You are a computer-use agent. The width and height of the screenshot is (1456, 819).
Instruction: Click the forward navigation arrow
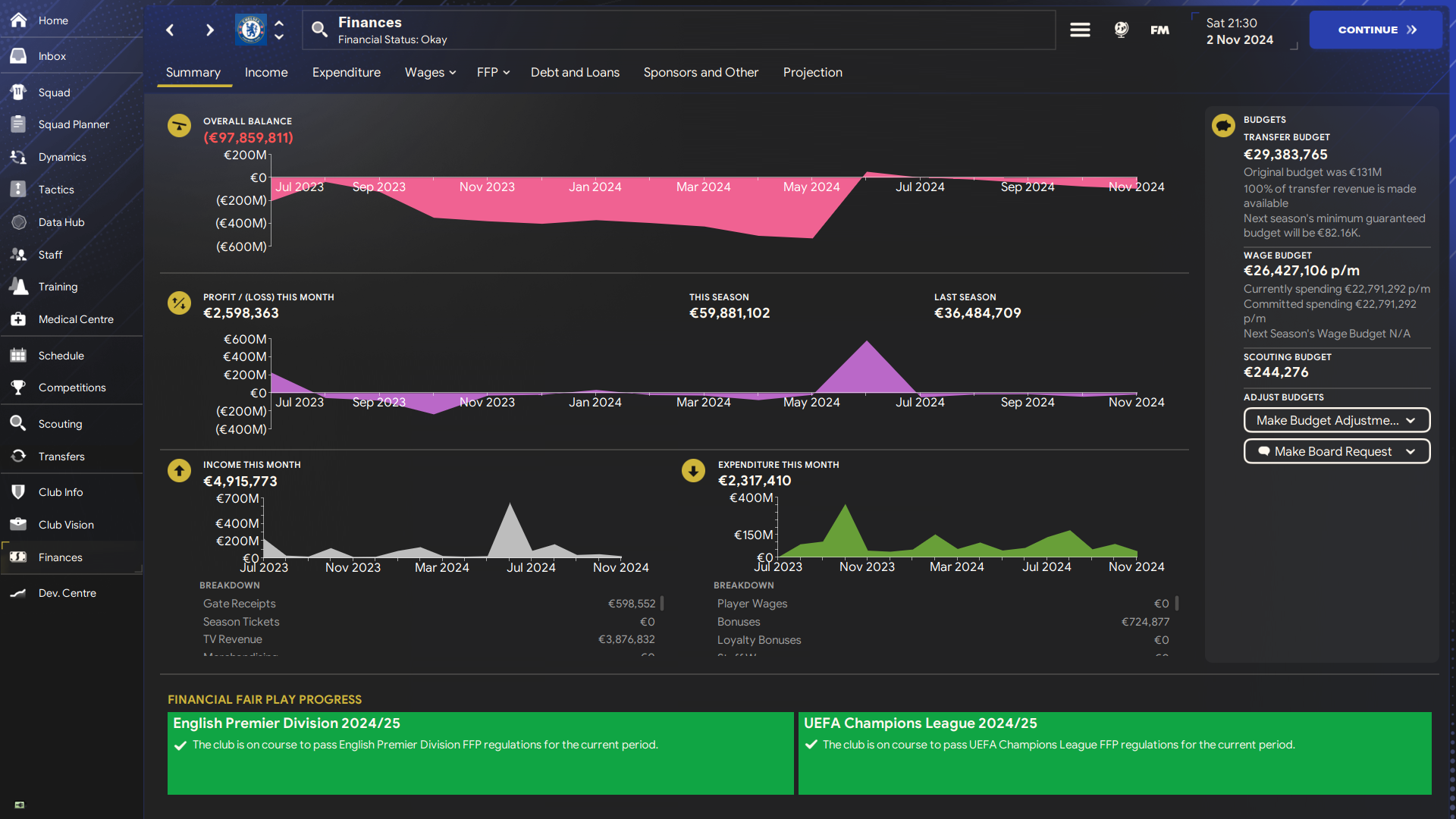click(x=210, y=30)
